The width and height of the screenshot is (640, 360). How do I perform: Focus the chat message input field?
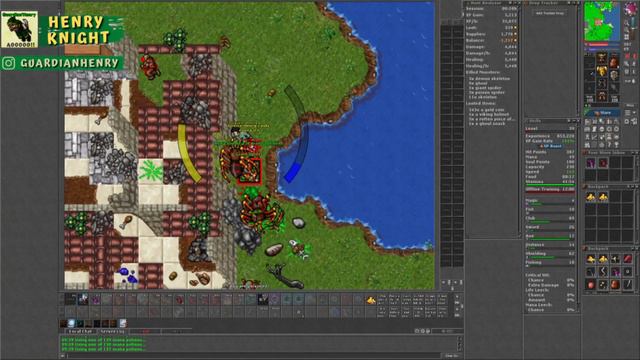pyautogui.click(x=253, y=356)
